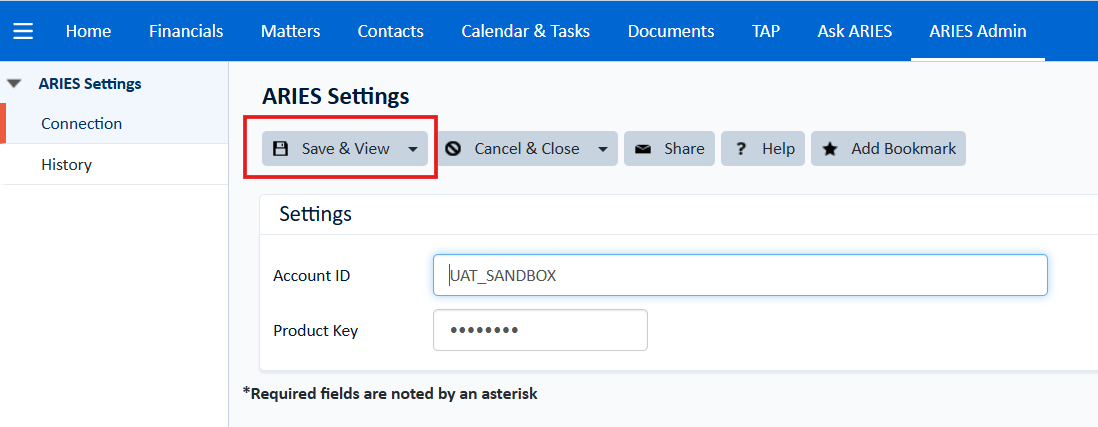Viewport: 1098px width, 427px height.
Task: Focus the Product Key password field
Action: click(540, 330)
